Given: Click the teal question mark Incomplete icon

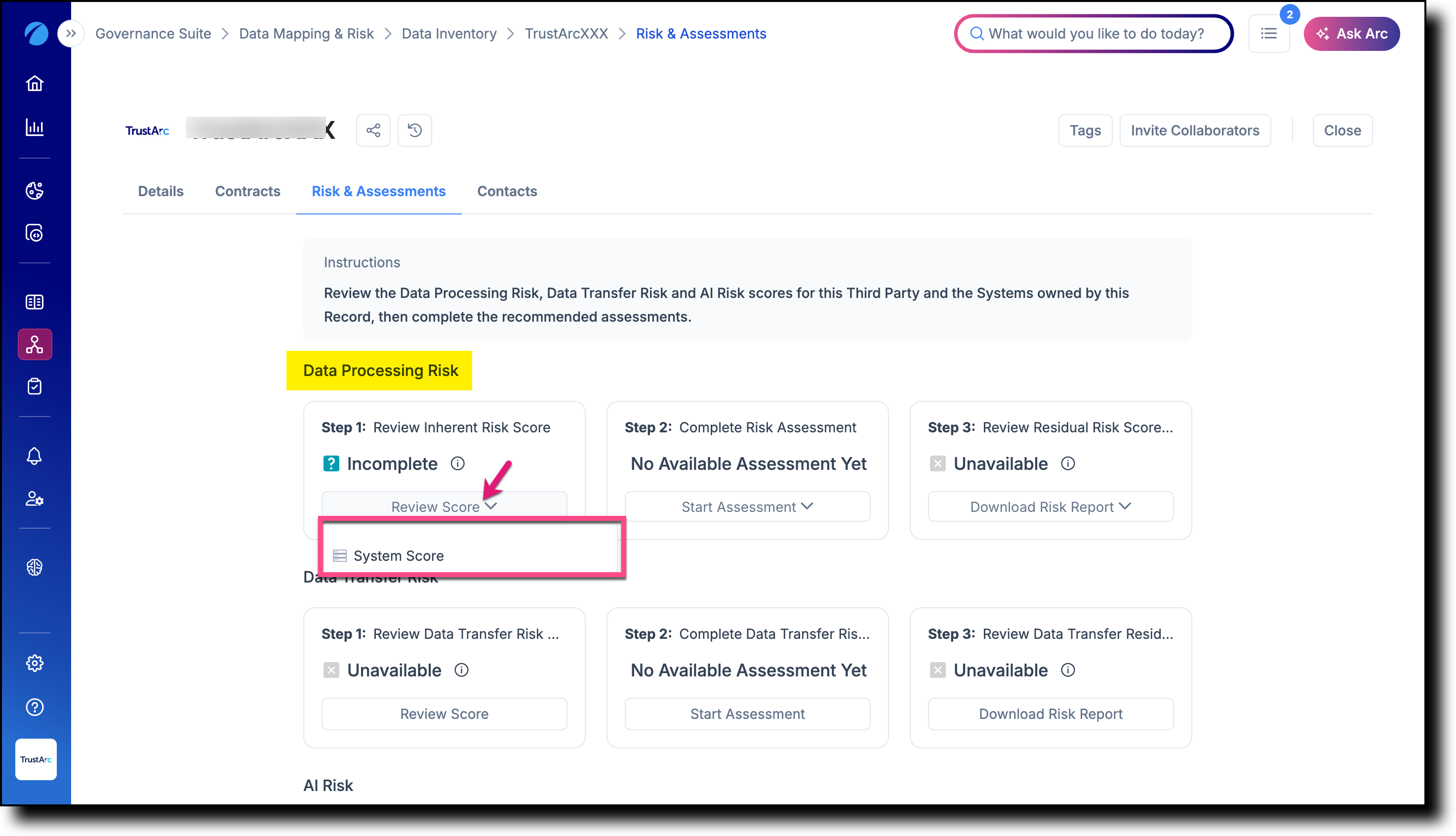Looking at the screenshot, I should pyautogui.click(x=331, y=463).
